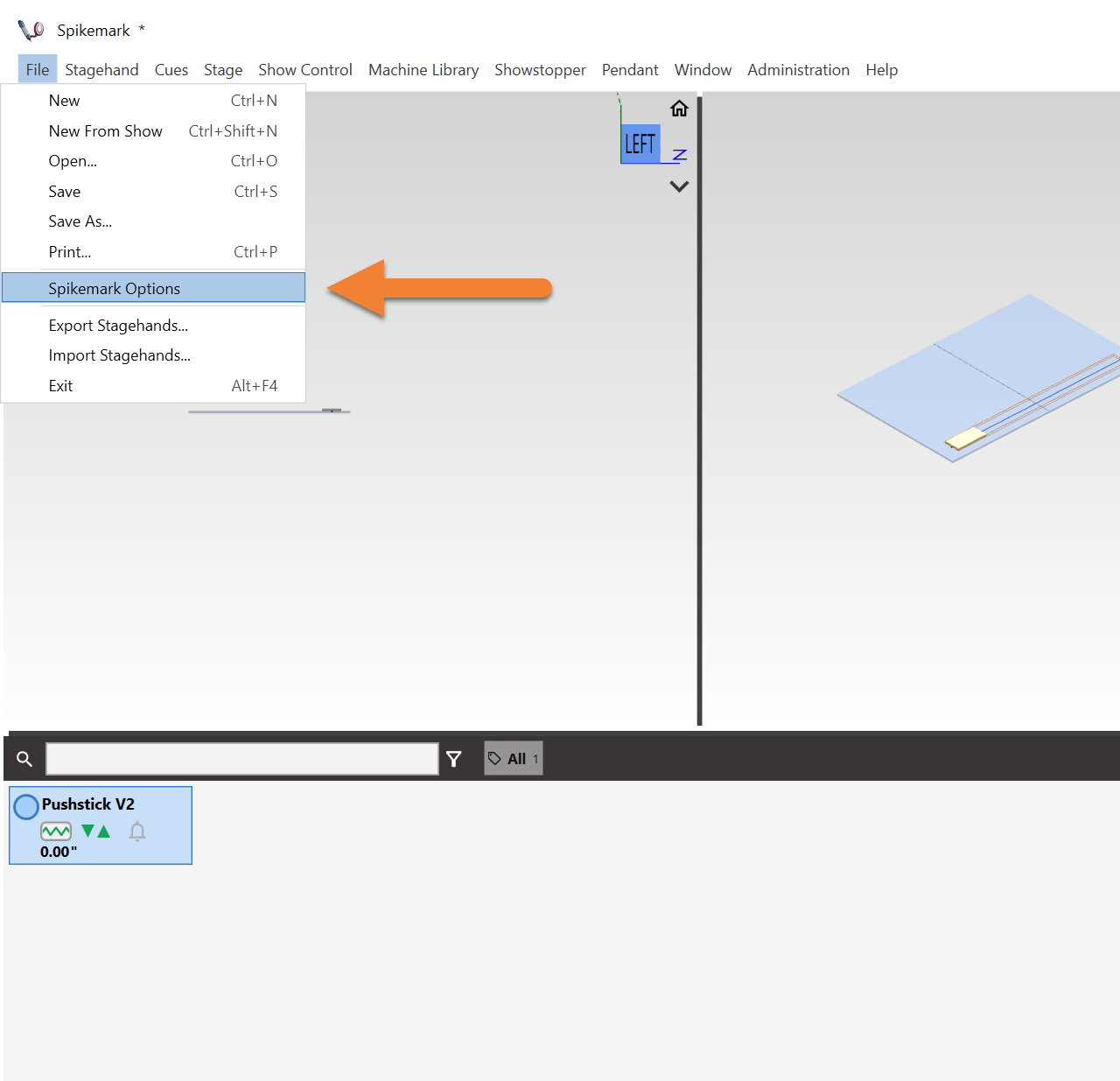Choose Spikemark Options from File menu
The width and height of the screenshot is (1120, 1081).
point(115,289)
